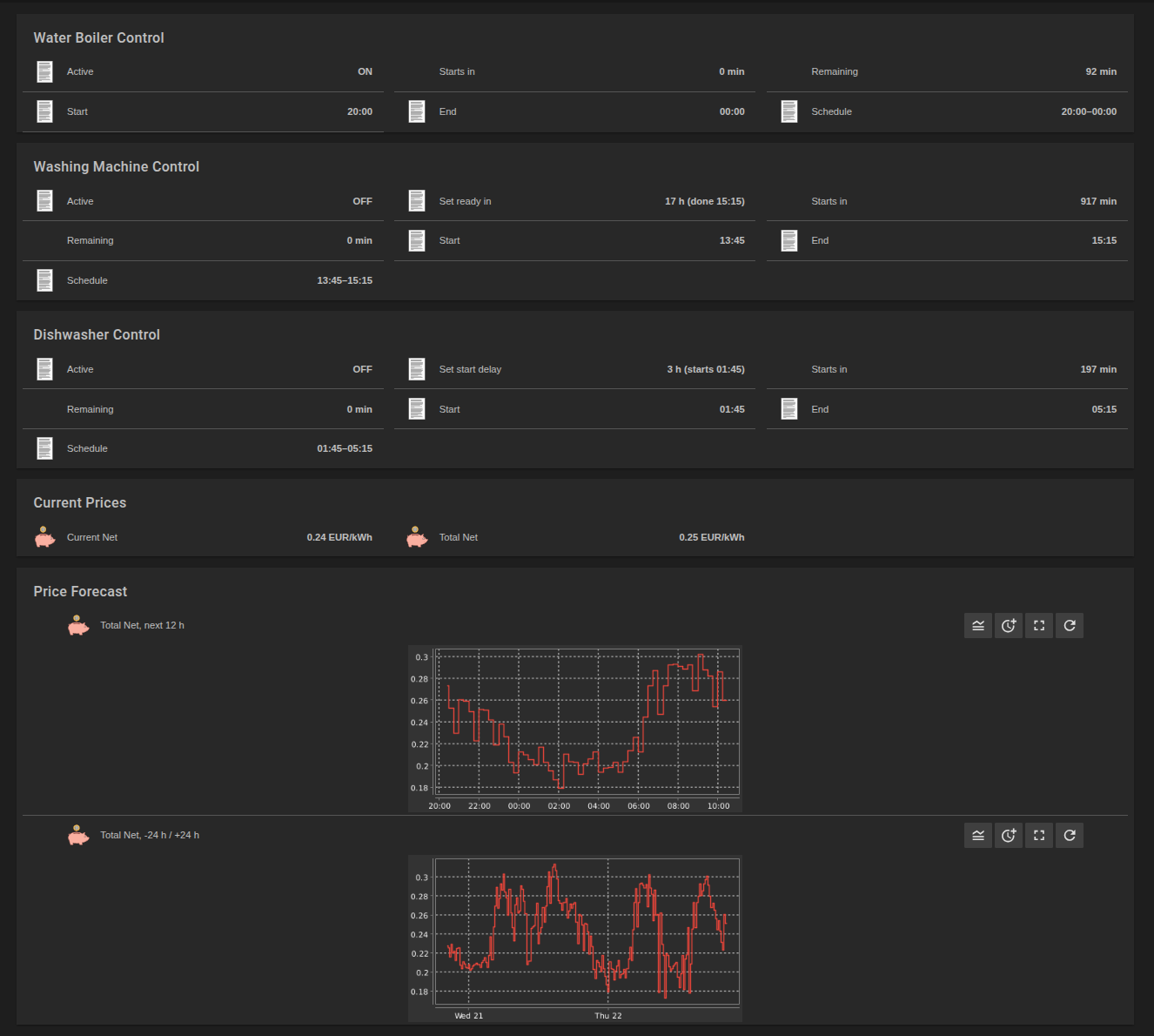Click the Total Net next 12 h chart image
This screenshot has height=1036, width=1154.
(575, 729)
